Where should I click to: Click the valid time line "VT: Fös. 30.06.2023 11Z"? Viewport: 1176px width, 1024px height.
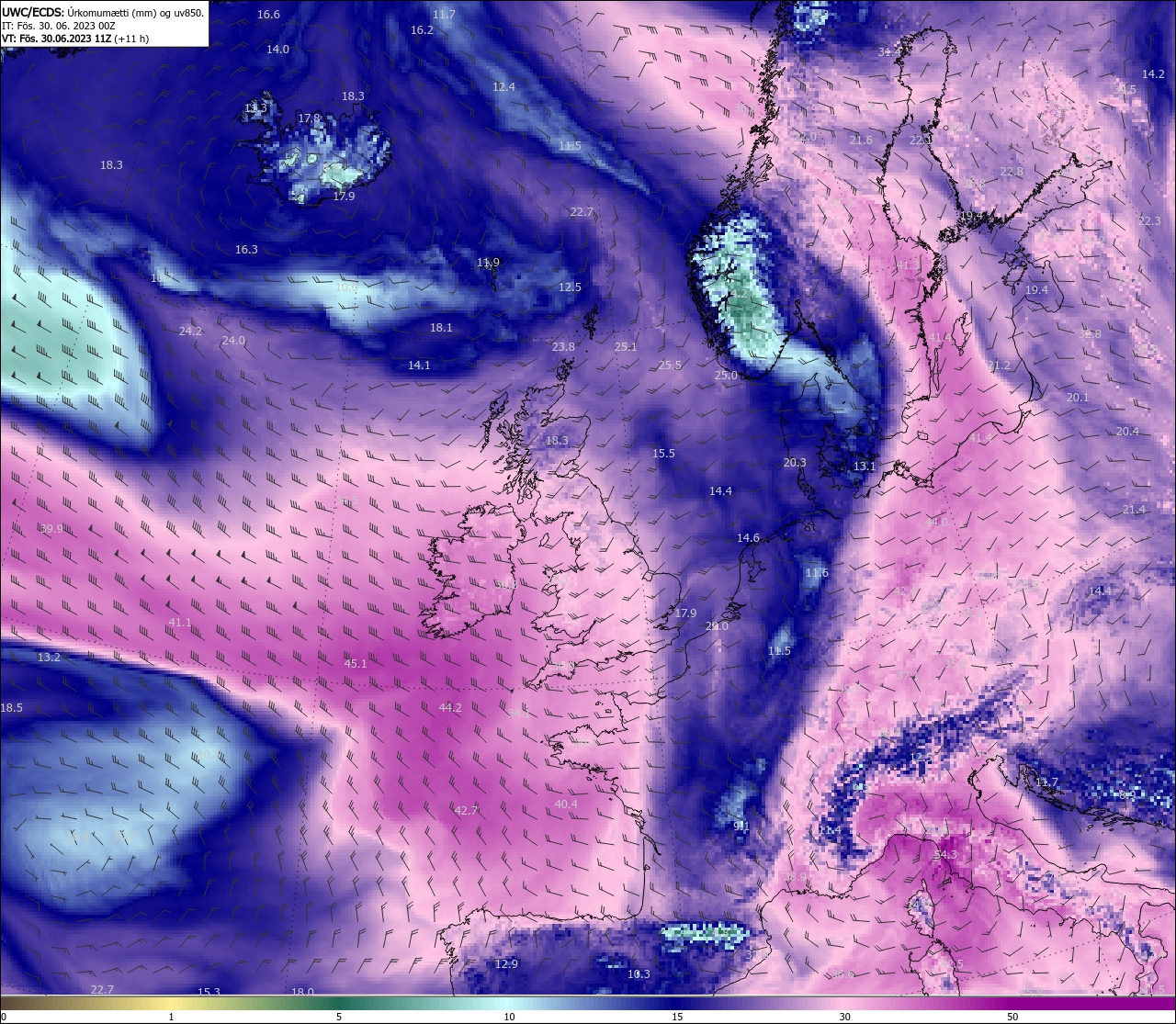(56, 39)
